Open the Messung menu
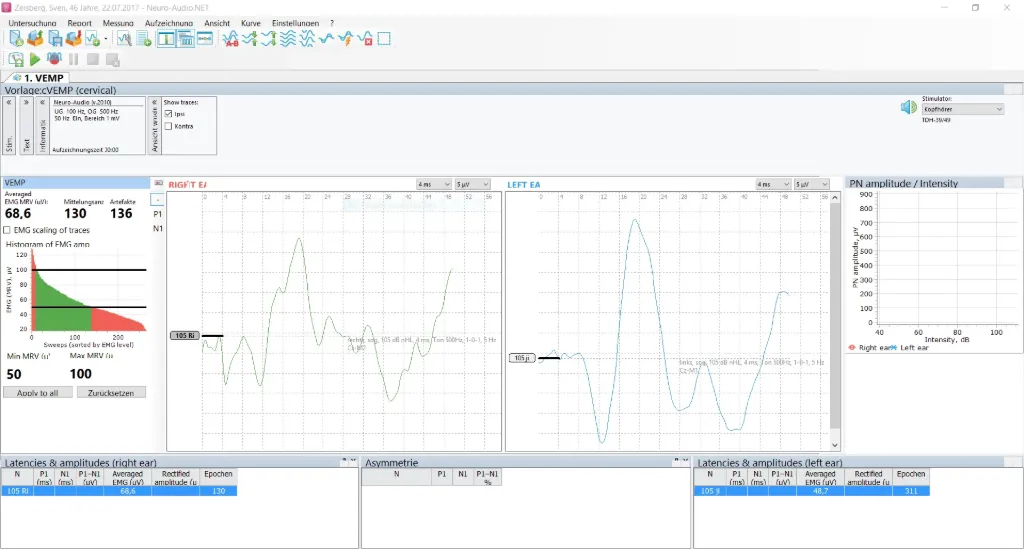The height and width of the screenshot is (549, 1024). pyautogui.click(x=118, y=23)
